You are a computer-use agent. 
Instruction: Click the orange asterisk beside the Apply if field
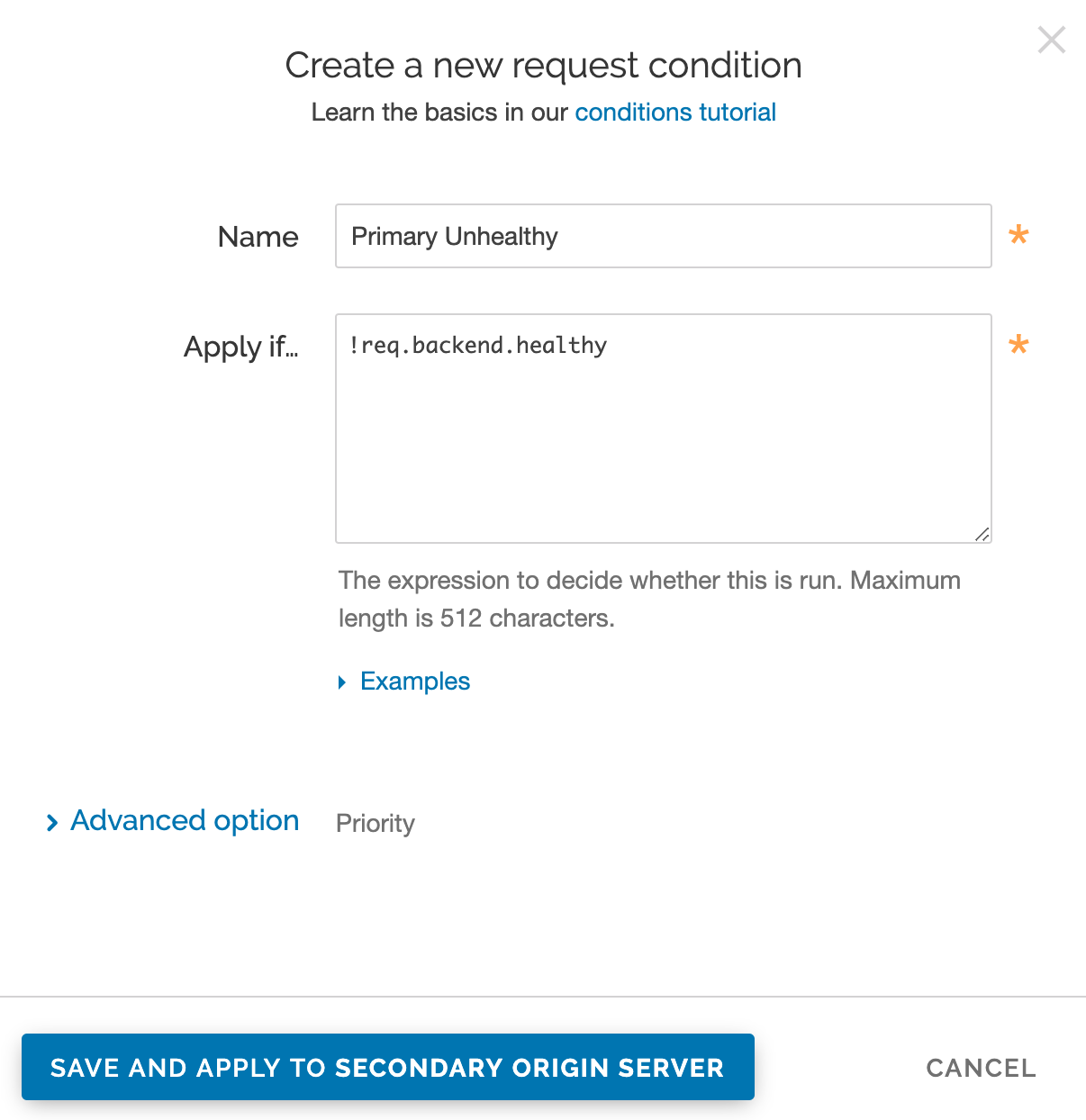(1018, 347)
